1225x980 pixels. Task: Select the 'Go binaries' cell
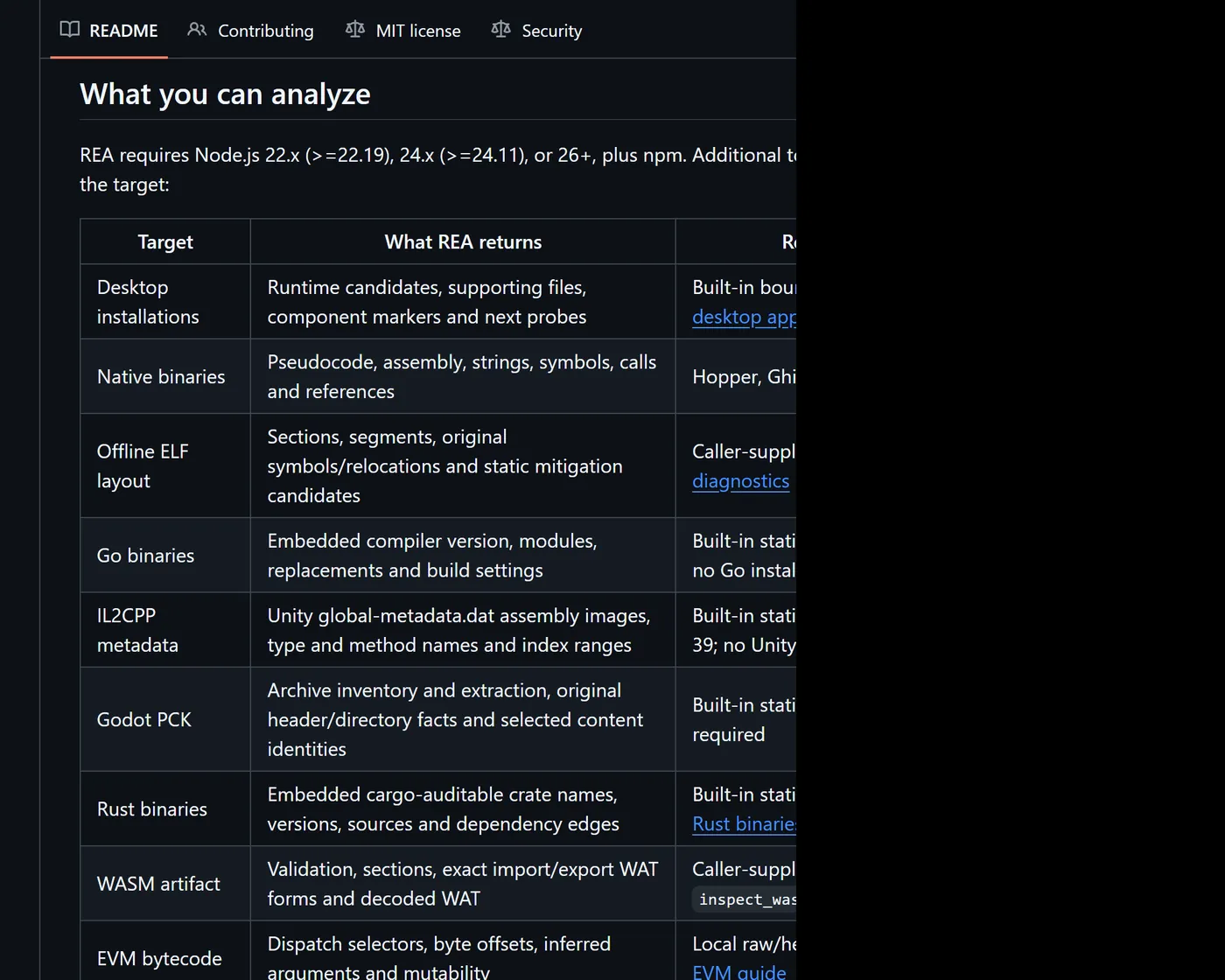pos(165,556)
